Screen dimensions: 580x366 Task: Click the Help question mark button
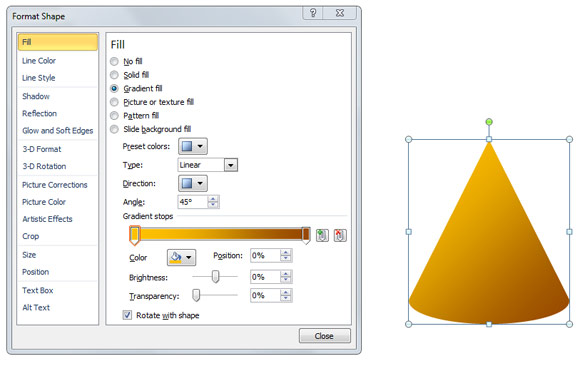click(313, 13)
